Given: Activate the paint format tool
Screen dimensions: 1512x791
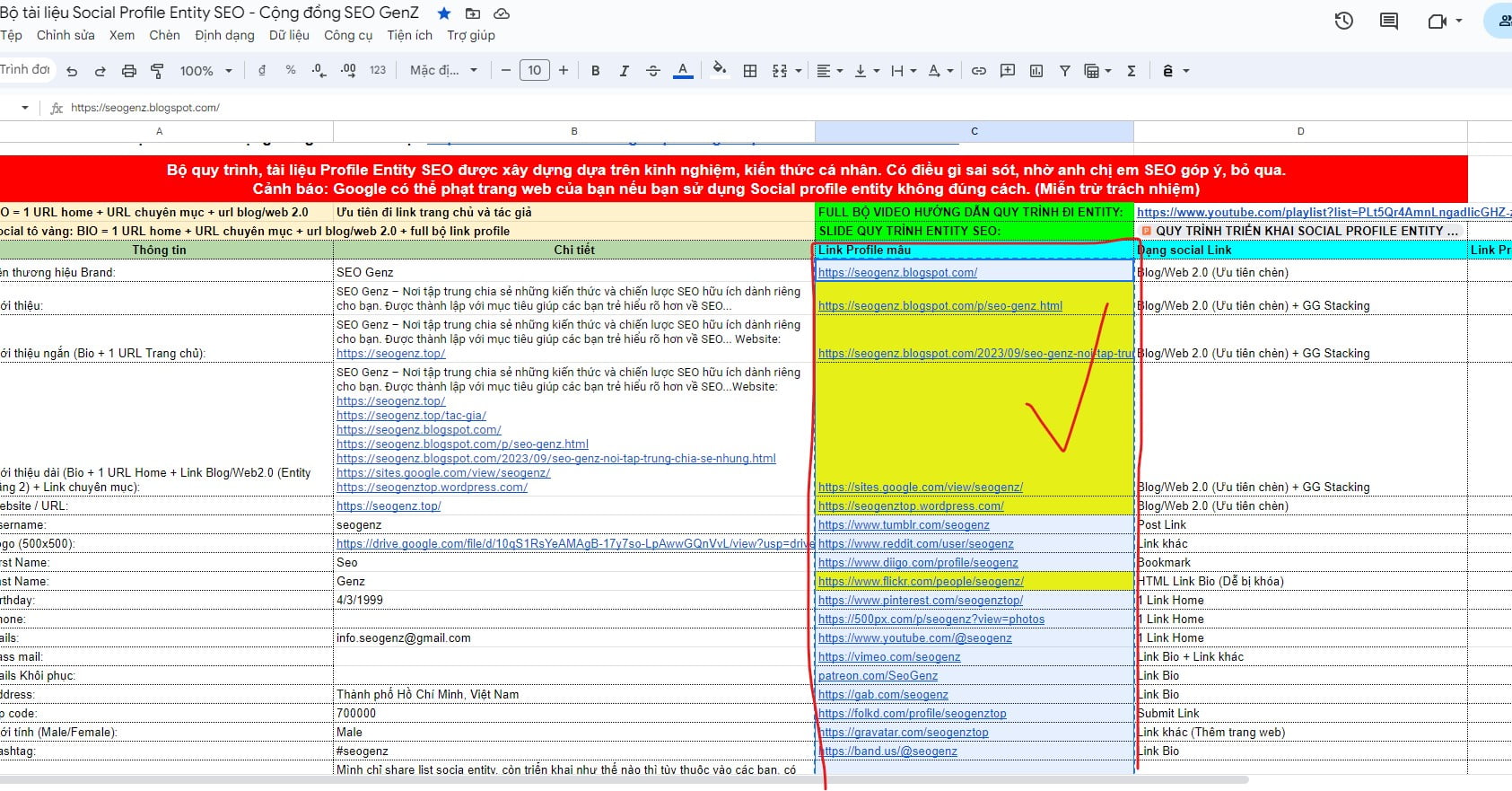Looking at the screenshot, I should 158,71.
